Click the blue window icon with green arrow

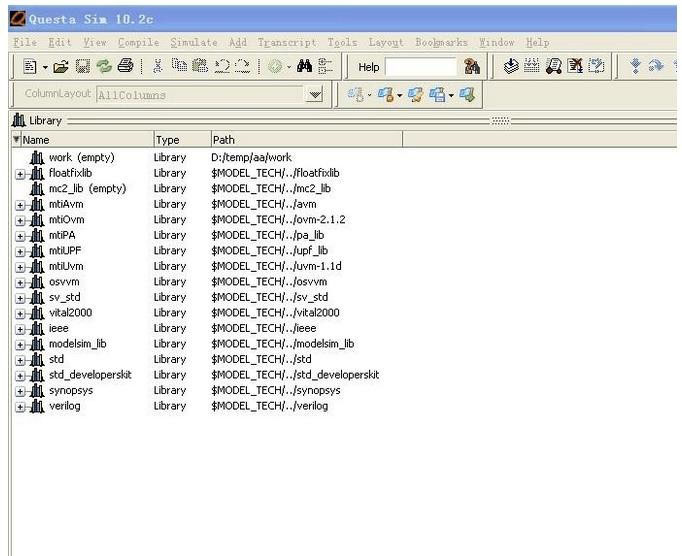point(467,94)
